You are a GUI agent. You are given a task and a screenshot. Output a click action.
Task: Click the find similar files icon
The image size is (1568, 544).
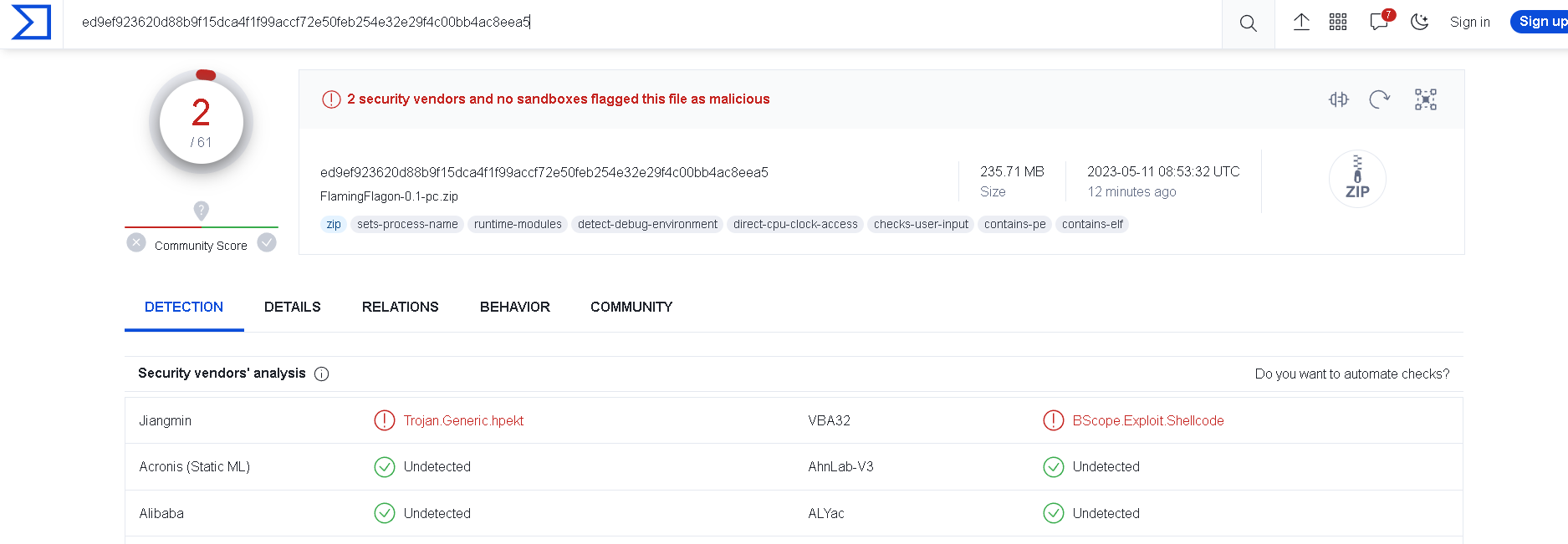coord(1339,99)
